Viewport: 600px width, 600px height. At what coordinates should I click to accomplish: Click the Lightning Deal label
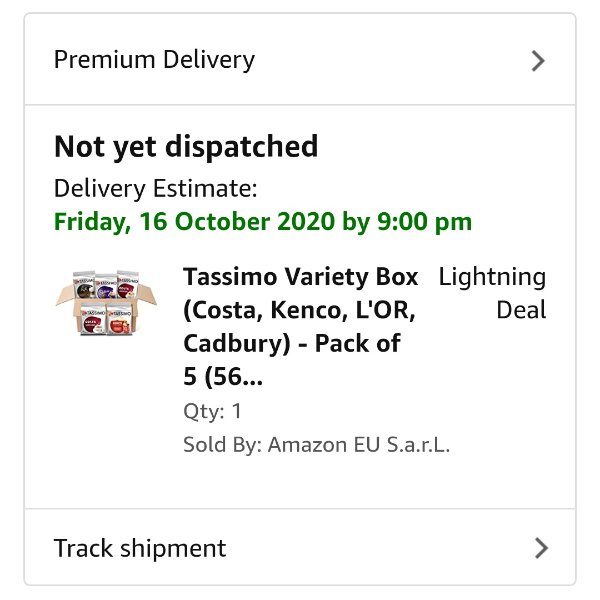click(492, 293)
